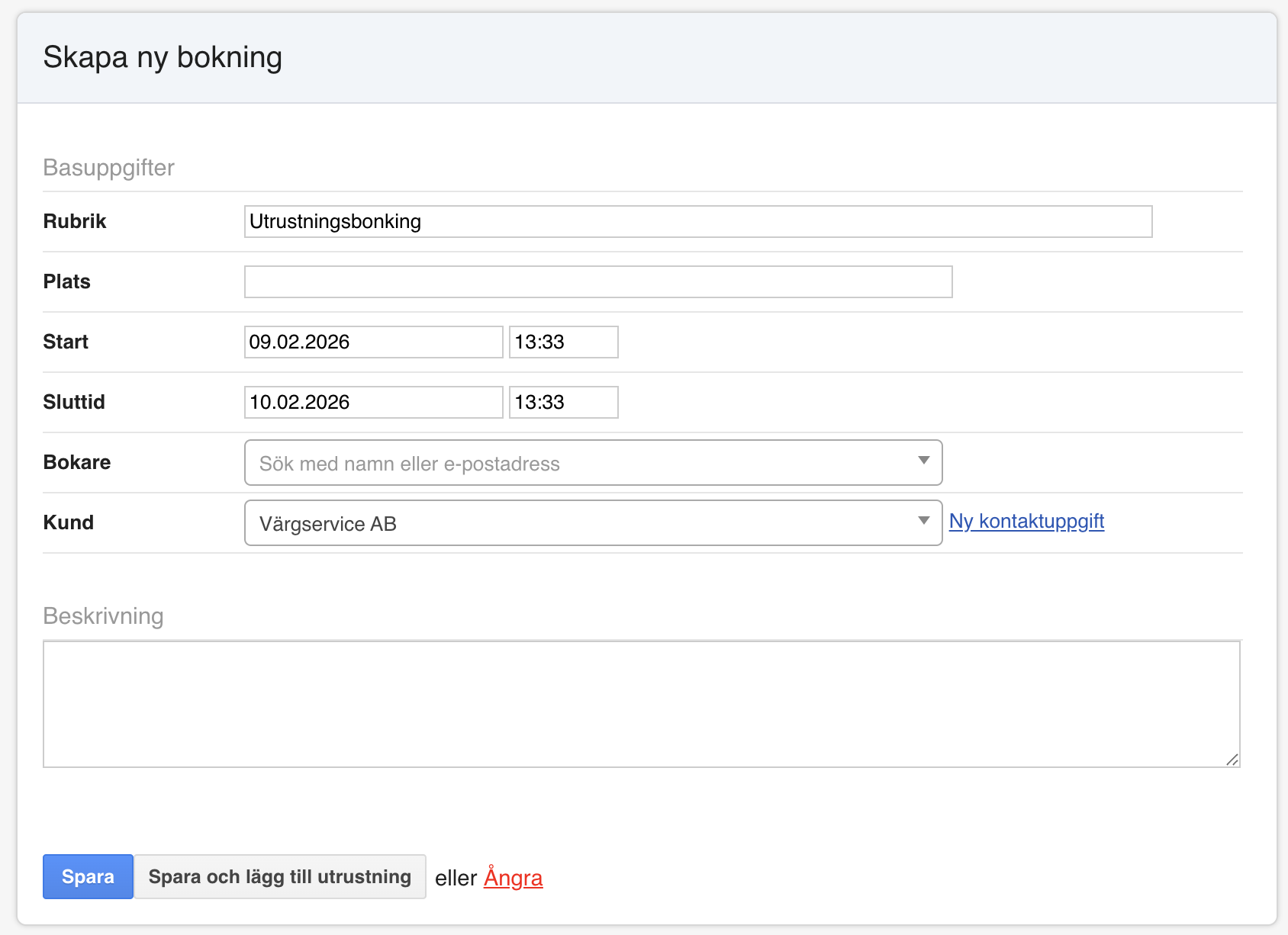This screenshot has height=935, width=1288.
Task: Click Spara och lägg till utrustning
Action: tap(280, 877)
